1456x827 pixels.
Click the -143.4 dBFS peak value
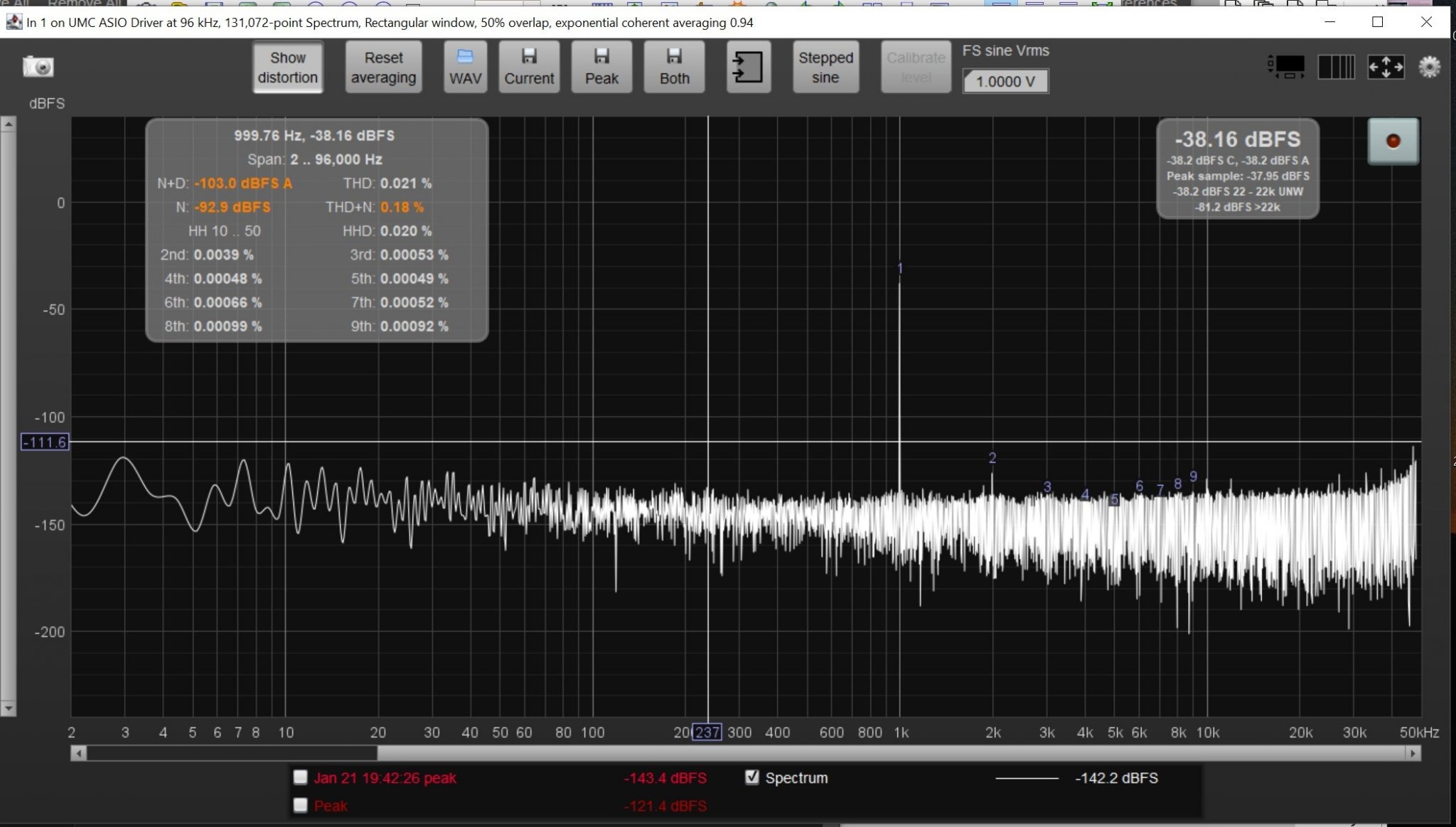[665, 778]
